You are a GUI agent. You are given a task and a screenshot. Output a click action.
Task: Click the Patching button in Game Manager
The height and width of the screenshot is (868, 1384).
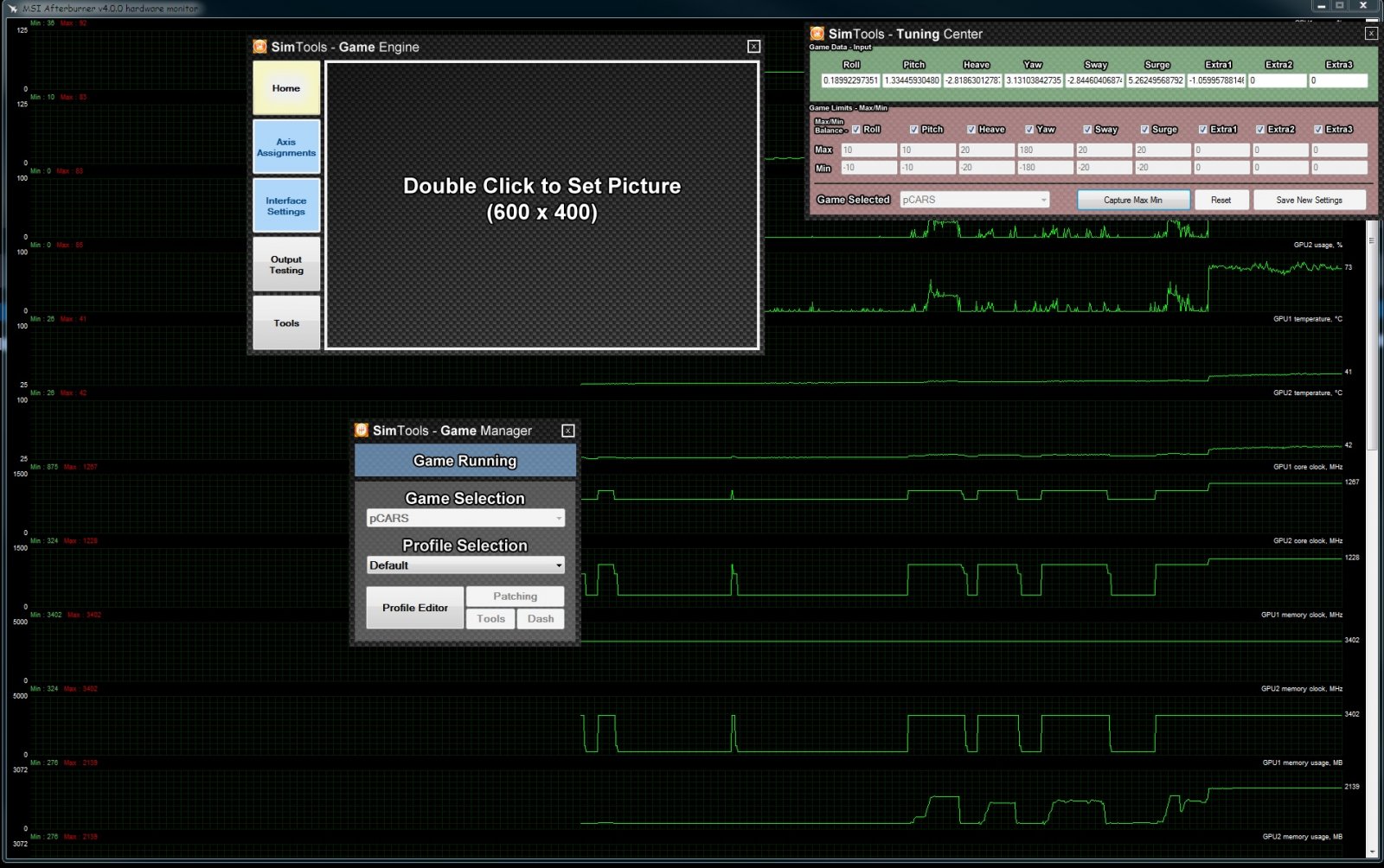click(x=516, y=597)
